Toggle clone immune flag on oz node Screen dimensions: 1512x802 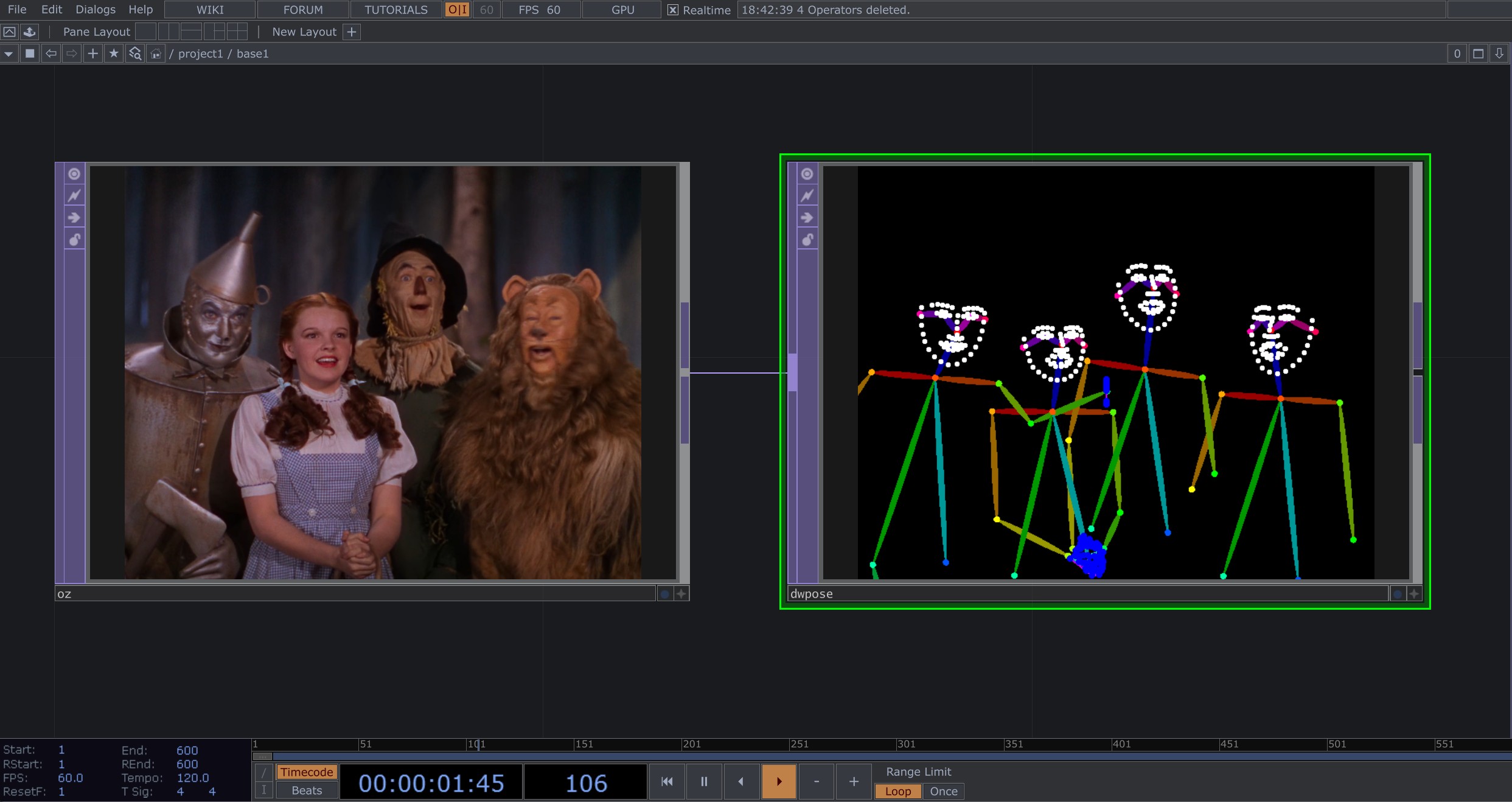74,196
